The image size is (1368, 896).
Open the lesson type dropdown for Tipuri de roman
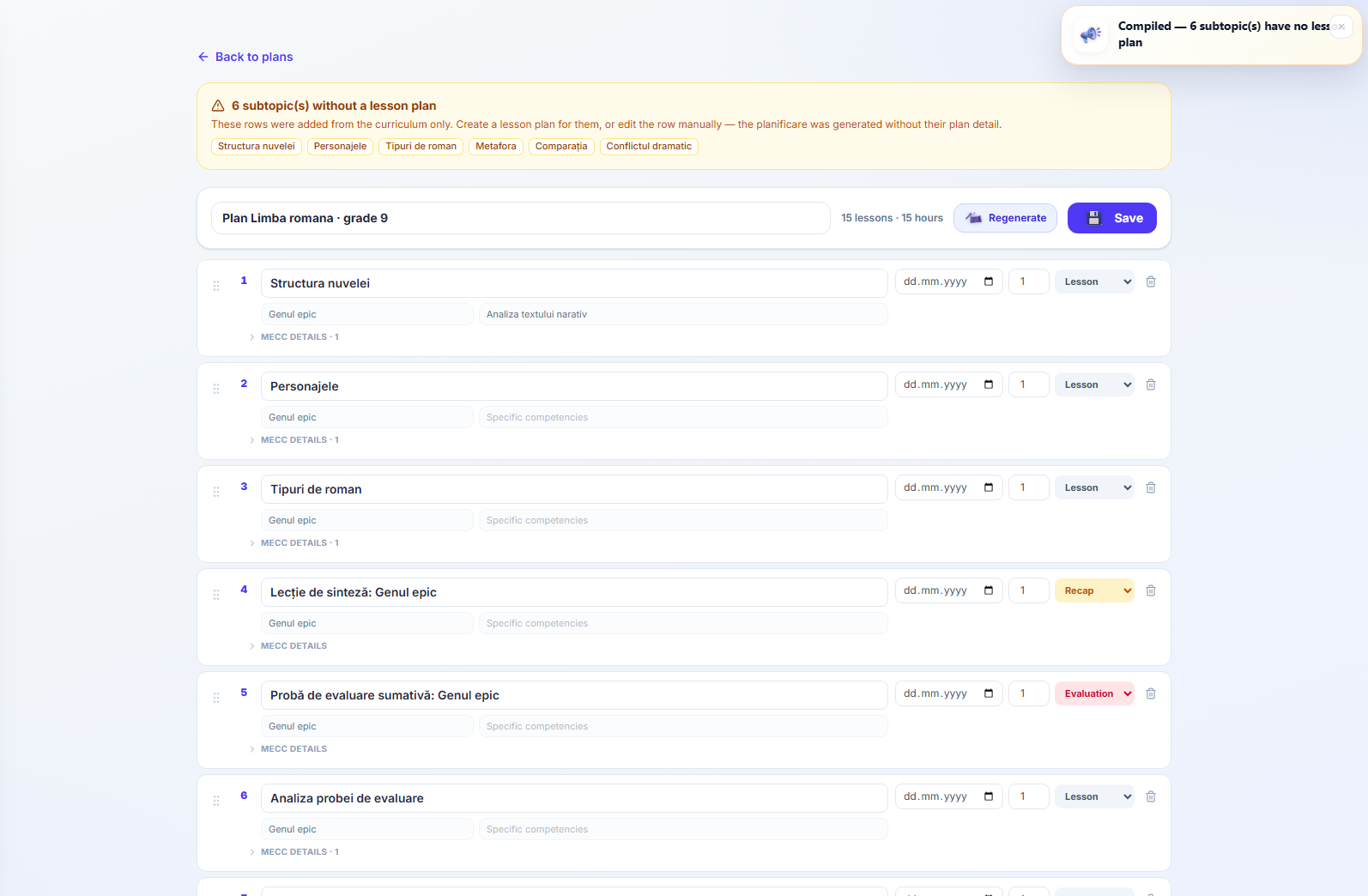(1094, 487)
